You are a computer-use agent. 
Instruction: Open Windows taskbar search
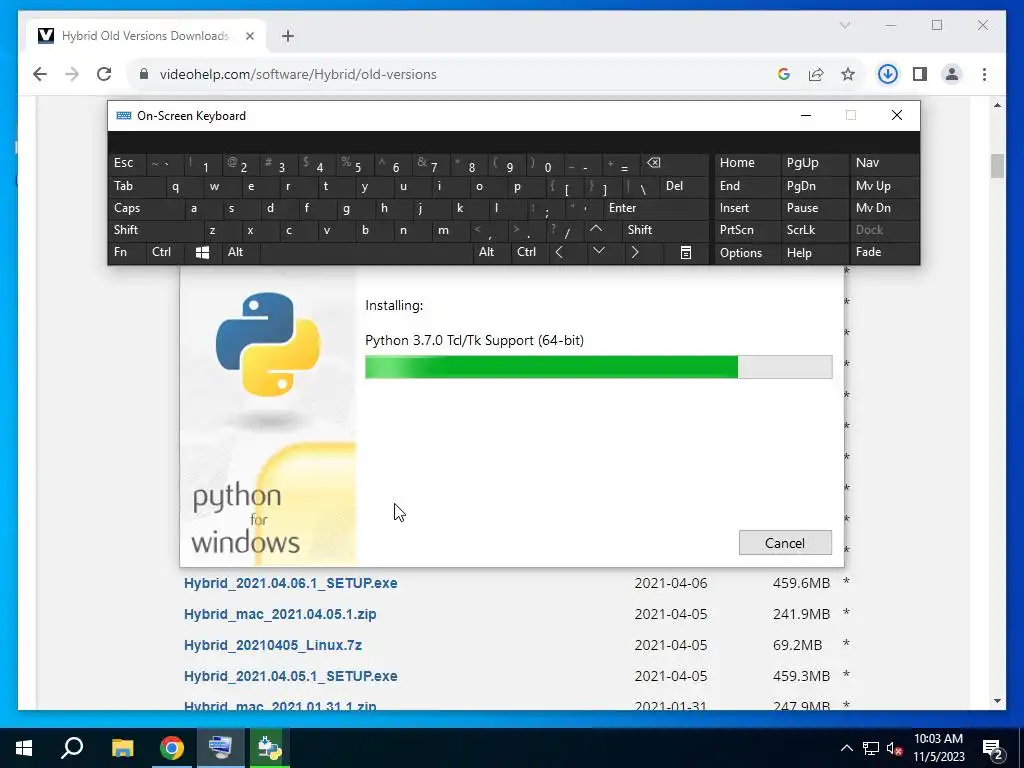coord(72,748)
